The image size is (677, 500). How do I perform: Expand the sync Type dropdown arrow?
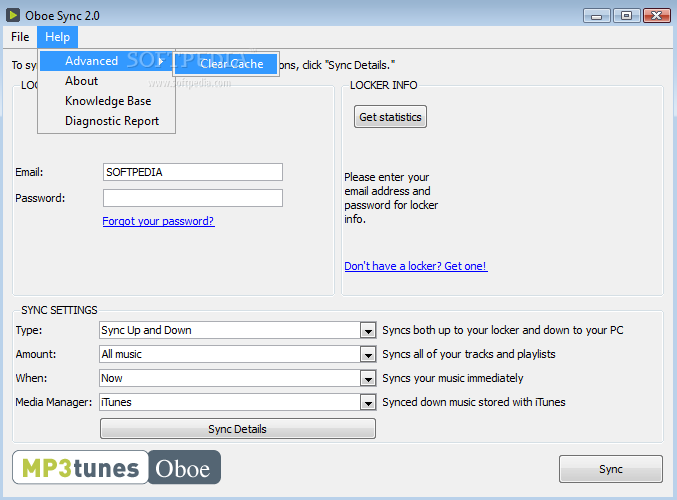click(368, 331)
